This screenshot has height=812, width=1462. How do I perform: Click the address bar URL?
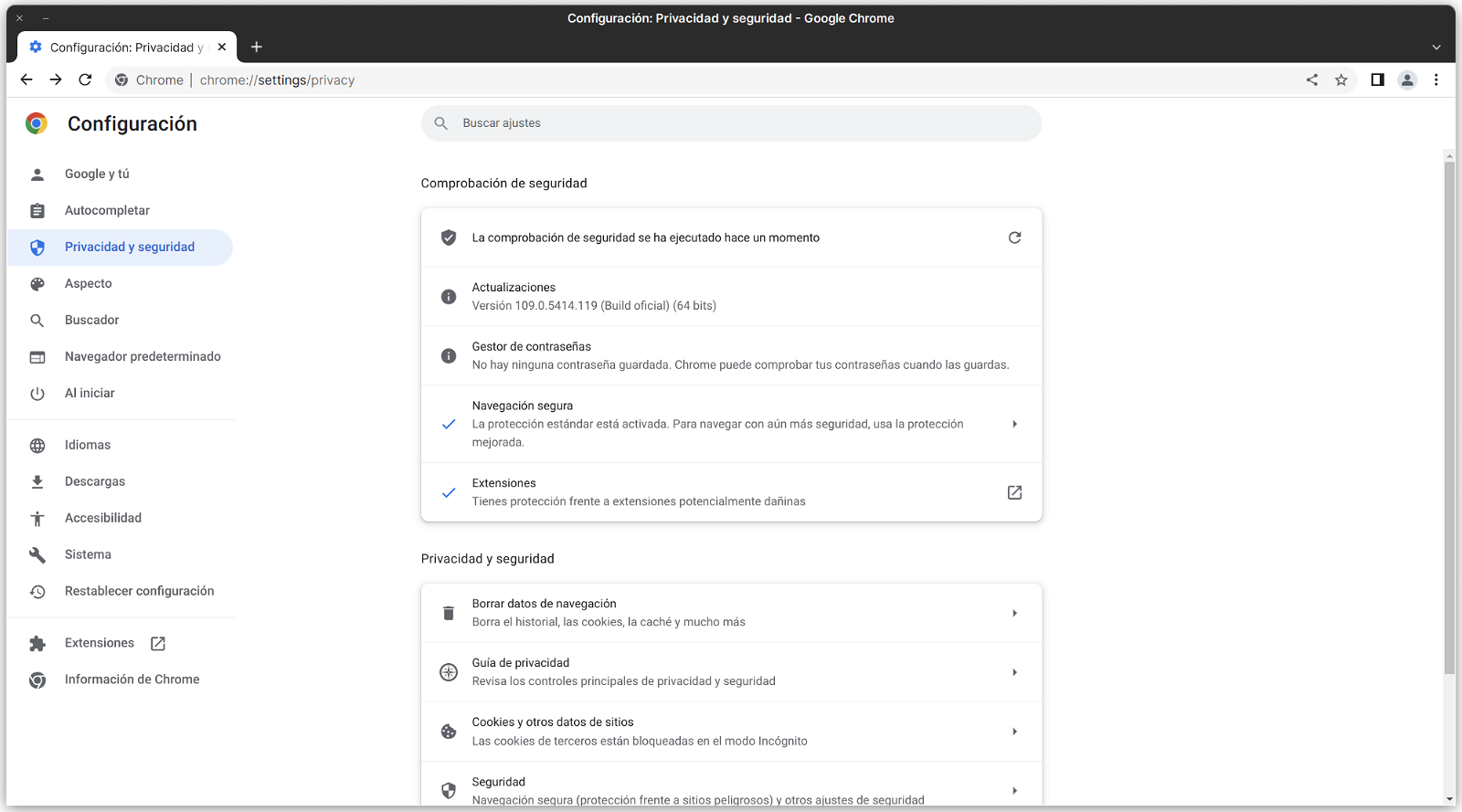(277, 80)
